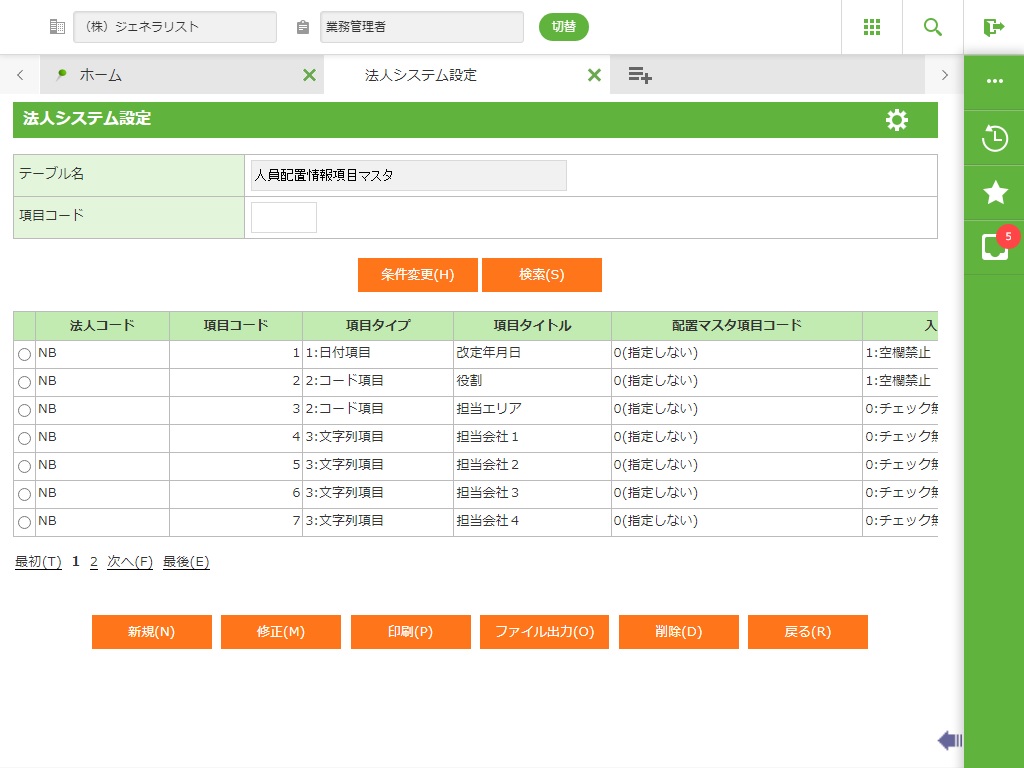
Task: Click the logout door icon
Action: coord(993,27)
